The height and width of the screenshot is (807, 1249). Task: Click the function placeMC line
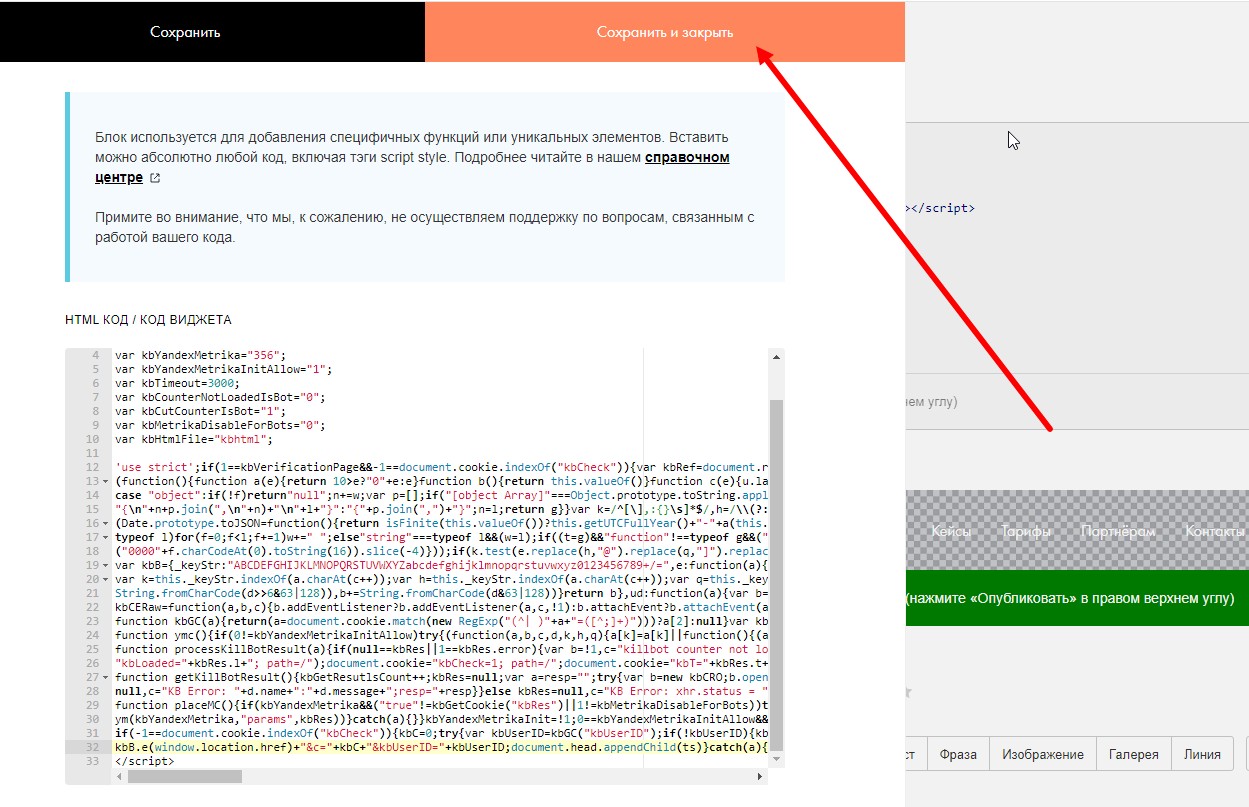click(440, 705)
